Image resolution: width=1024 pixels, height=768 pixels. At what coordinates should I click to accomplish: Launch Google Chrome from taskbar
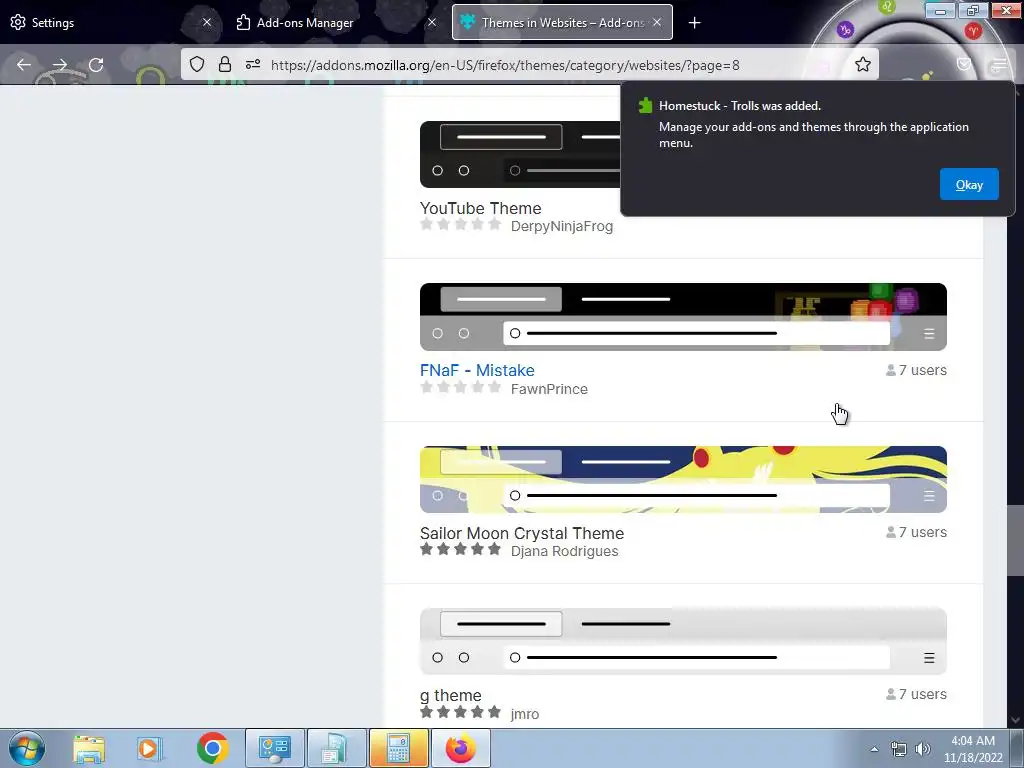(212, 748)
